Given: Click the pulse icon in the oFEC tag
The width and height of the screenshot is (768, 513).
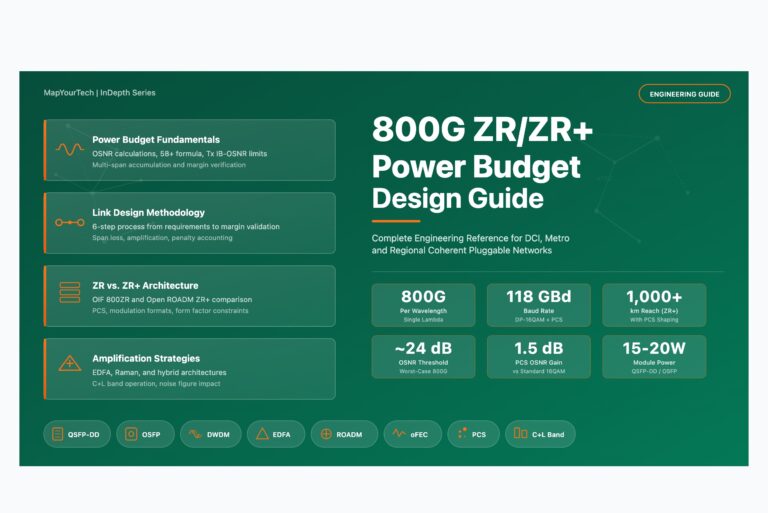Looking at the screenshot, I should tap(399, 434).
